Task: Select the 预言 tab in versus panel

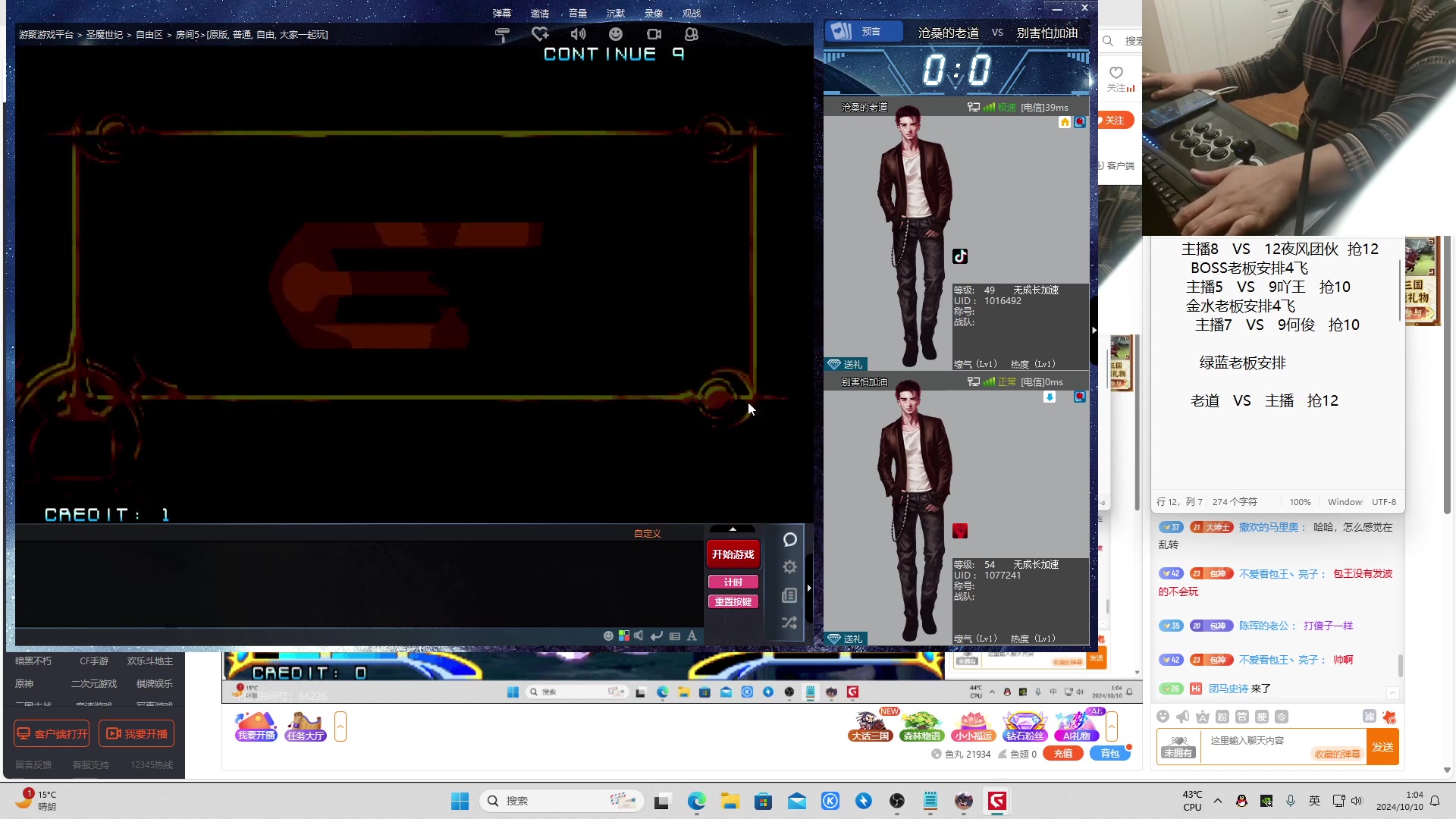Action: point(864,32)
